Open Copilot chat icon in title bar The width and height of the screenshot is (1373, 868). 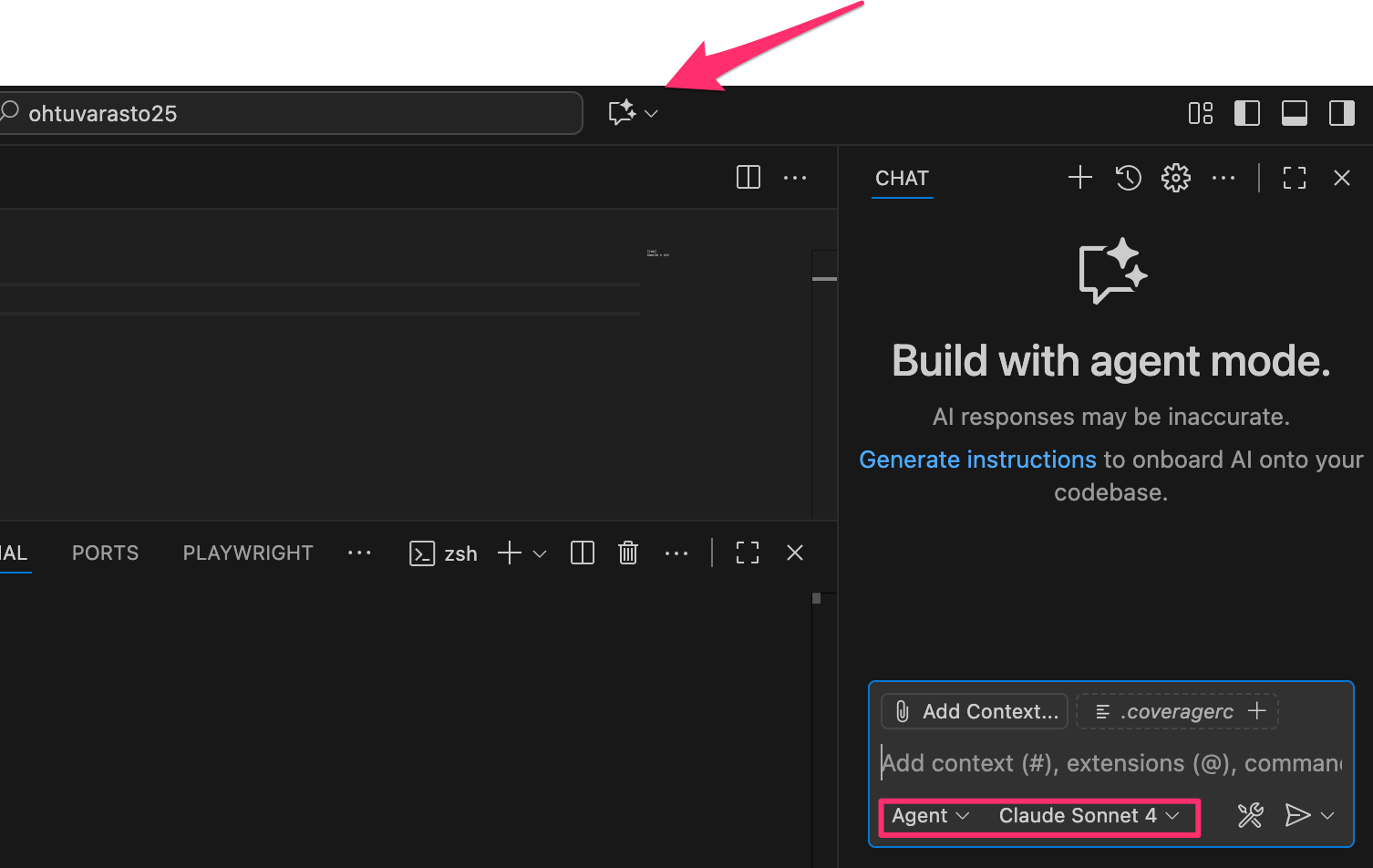pos(622,113)
